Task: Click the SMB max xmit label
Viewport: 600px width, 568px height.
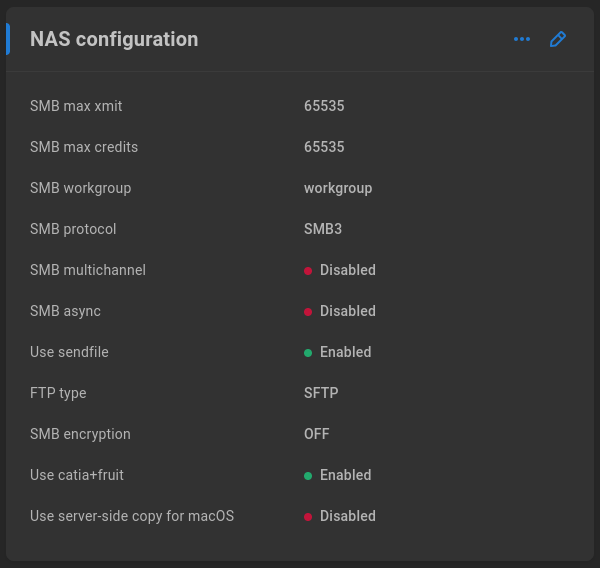Action: 76,106
